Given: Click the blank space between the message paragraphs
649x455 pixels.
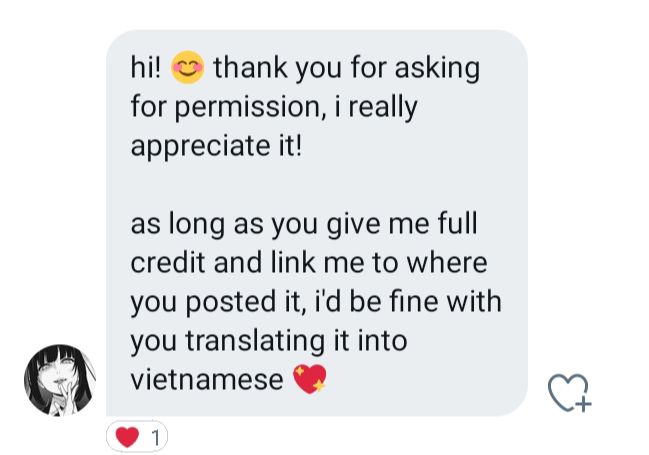Looking at the screenshot, I should click(317, 185).
